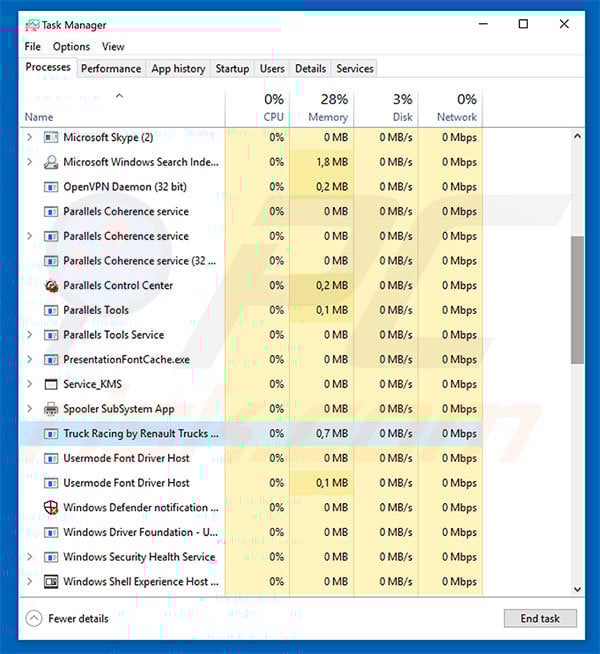Switch to the Users tab
The height and width of the screenshot is (654, 600).
tap(272, 68)
